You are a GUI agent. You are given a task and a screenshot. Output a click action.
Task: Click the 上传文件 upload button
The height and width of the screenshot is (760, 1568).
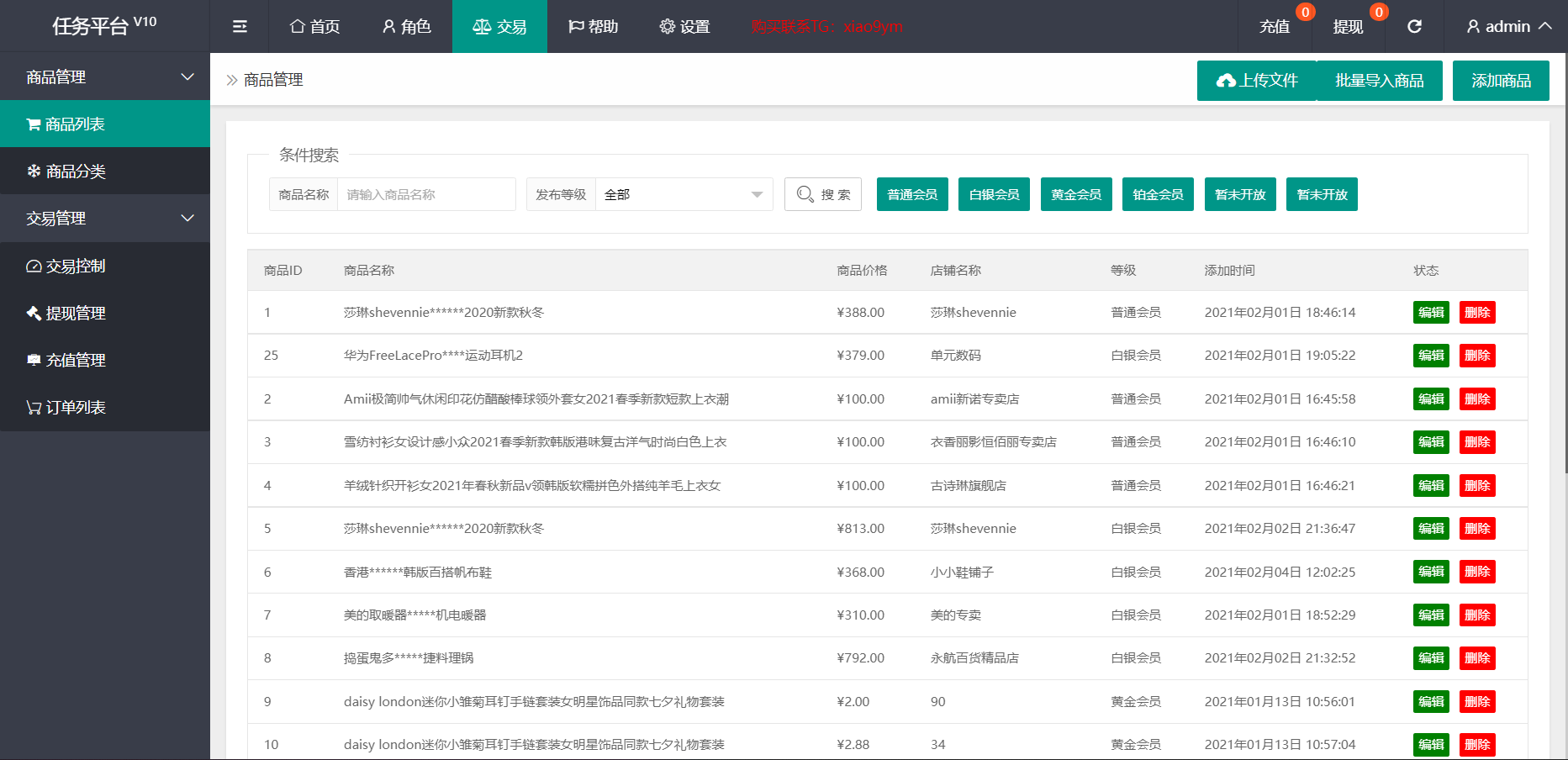pyautogui.click(x=1257, y=81)
